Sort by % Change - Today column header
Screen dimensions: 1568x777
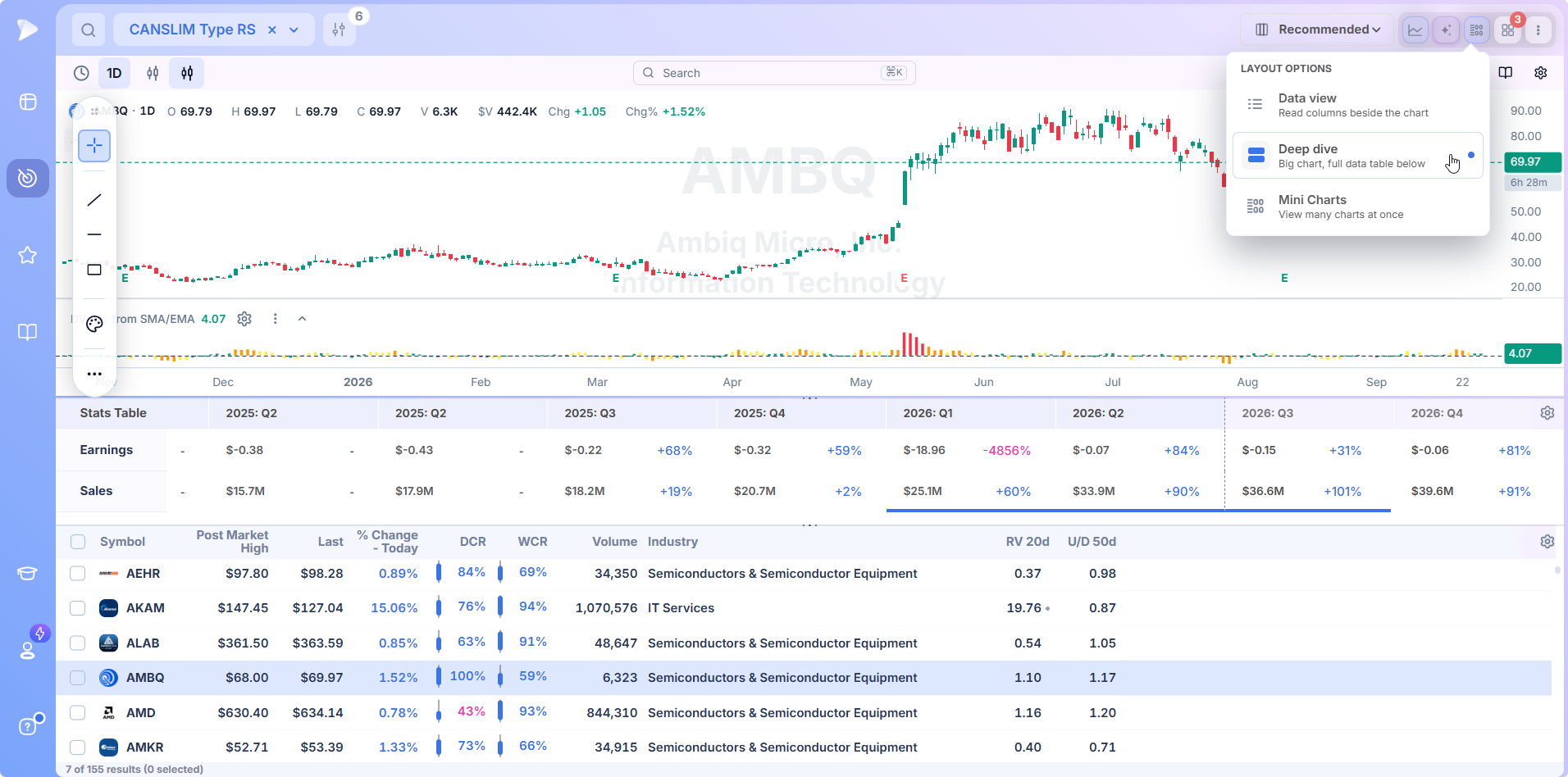coord(387,542)
